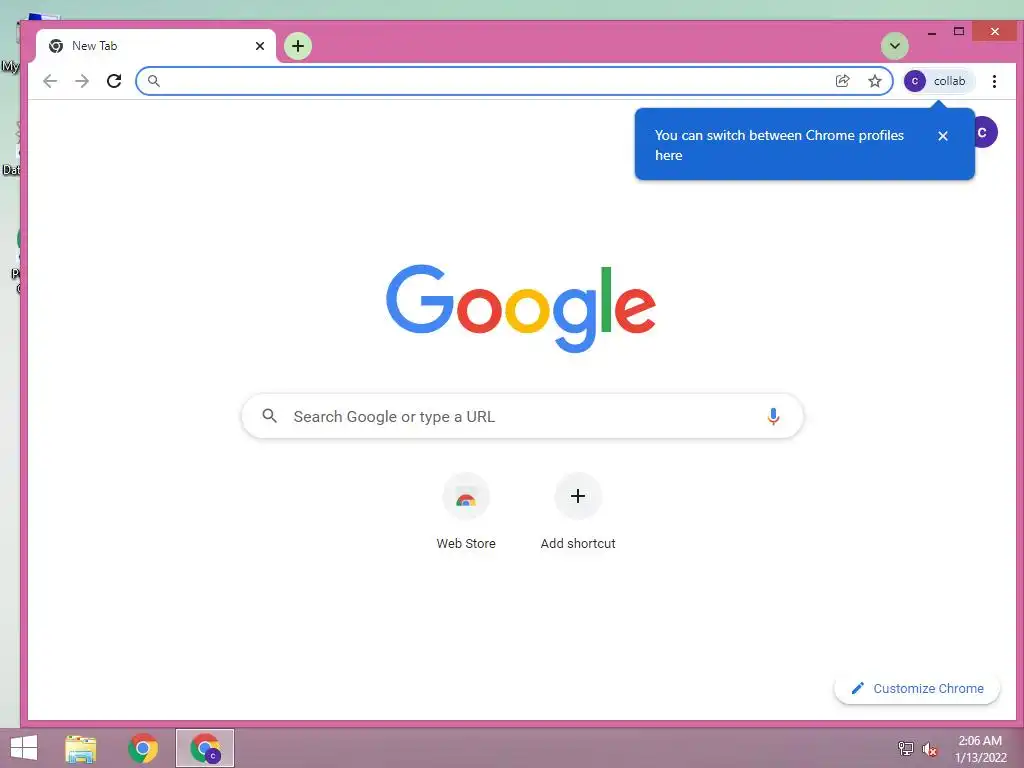Image resolution: width=1024 pixels, height=768 pixels.
Task: Maximize the Chrome window
Action: click(959, 31)
